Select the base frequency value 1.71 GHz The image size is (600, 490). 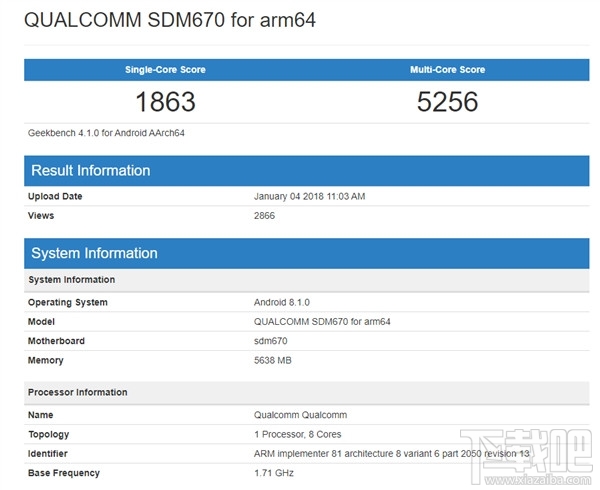[x=274, y=473]
